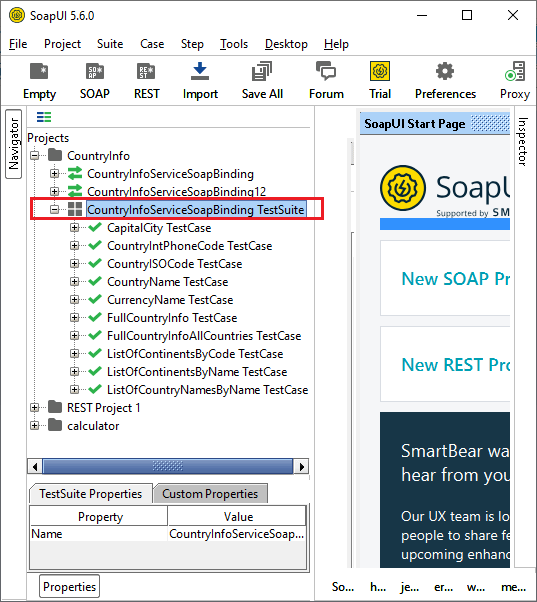This screenshot has width=537, height=602.
Task: Click the CountryInfo project folder icon
Action: coord(55,155)
